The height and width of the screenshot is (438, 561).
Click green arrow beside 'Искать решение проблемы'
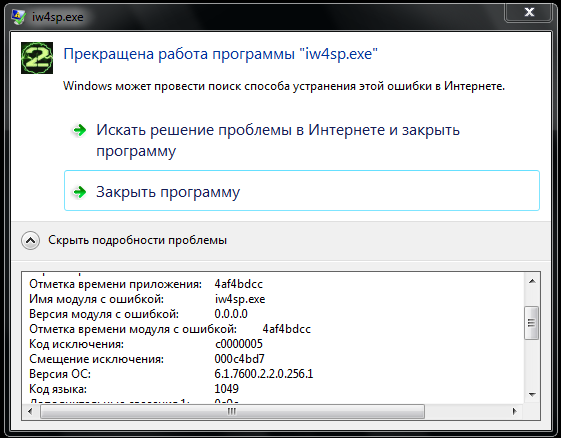point(79,130)
